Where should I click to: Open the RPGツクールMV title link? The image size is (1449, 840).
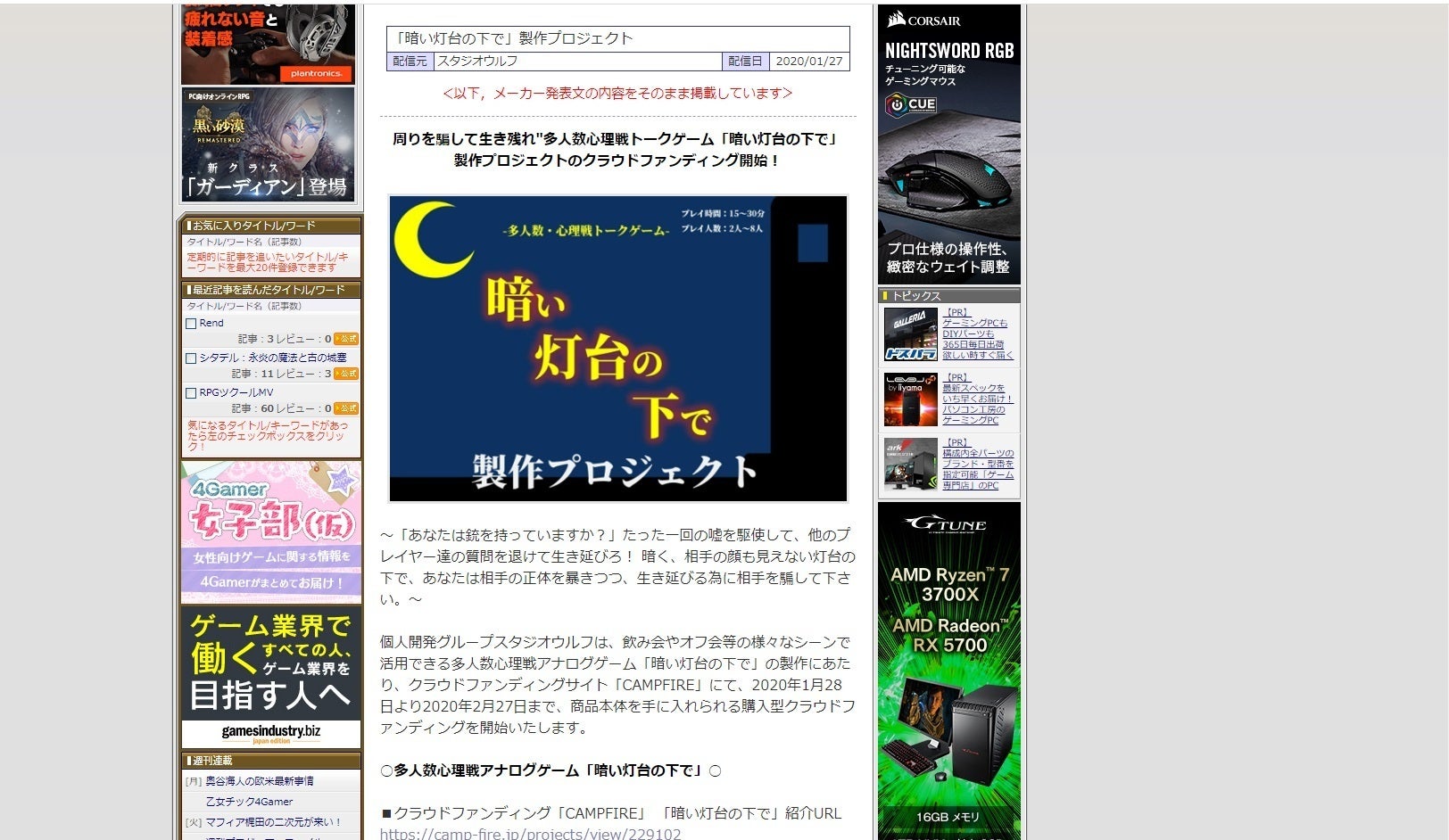coord(236,393)
